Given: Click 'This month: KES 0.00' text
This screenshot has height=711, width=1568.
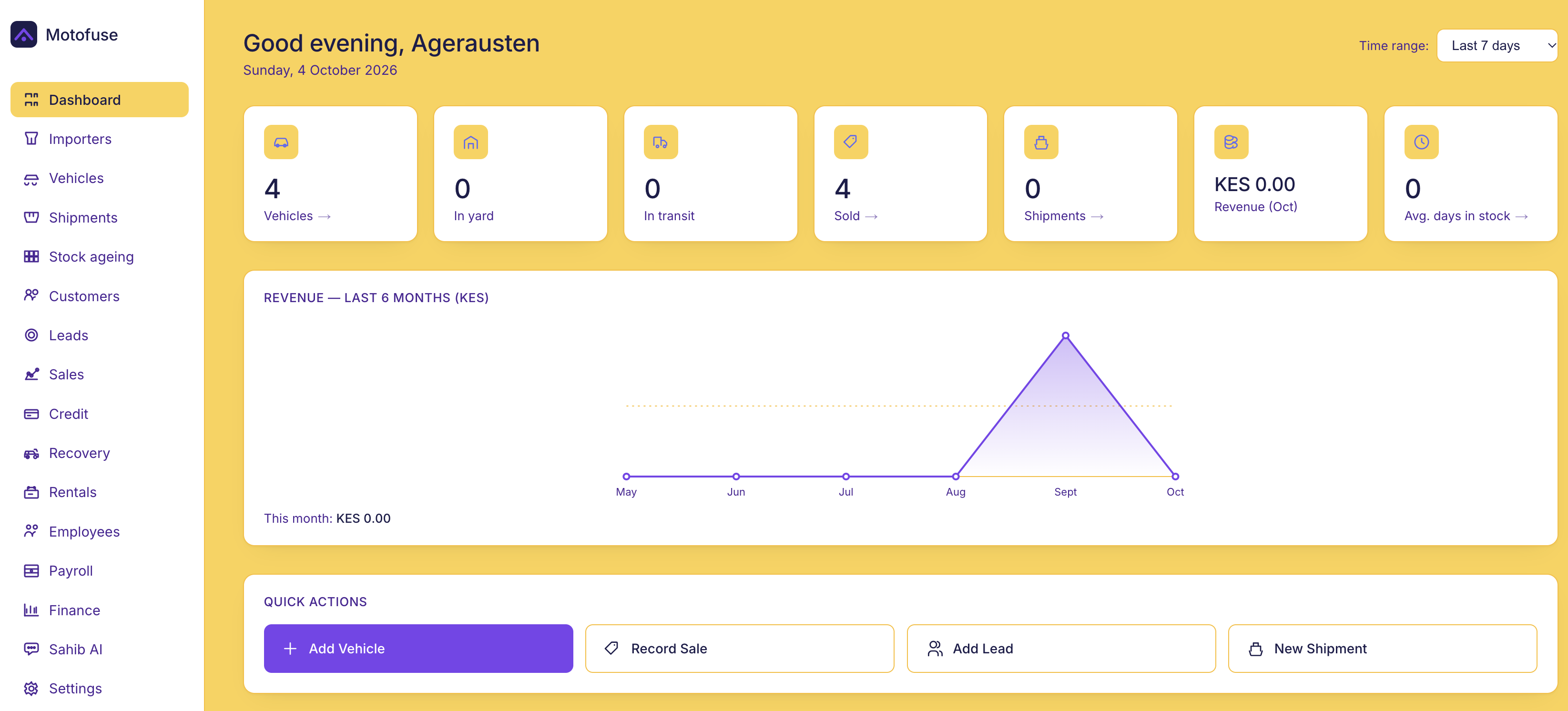Looking at the screenshot, I should coord(327,518).
